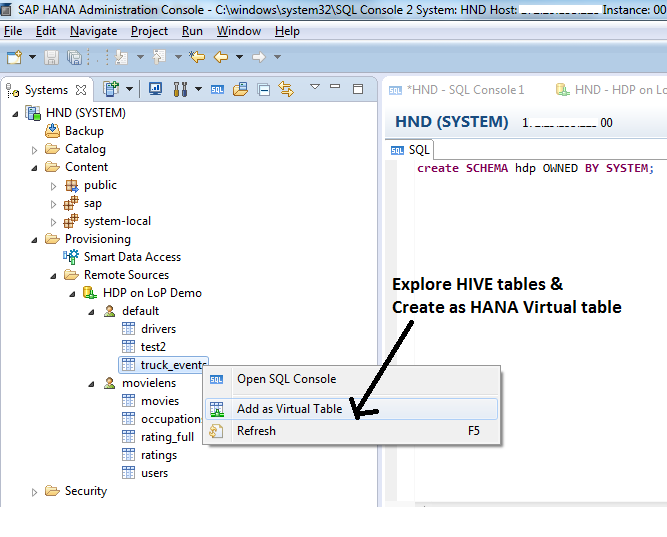The image size is (667, 537).
Task: Click the New wizard toolbar icon
Action: click(x=14, y=57)
